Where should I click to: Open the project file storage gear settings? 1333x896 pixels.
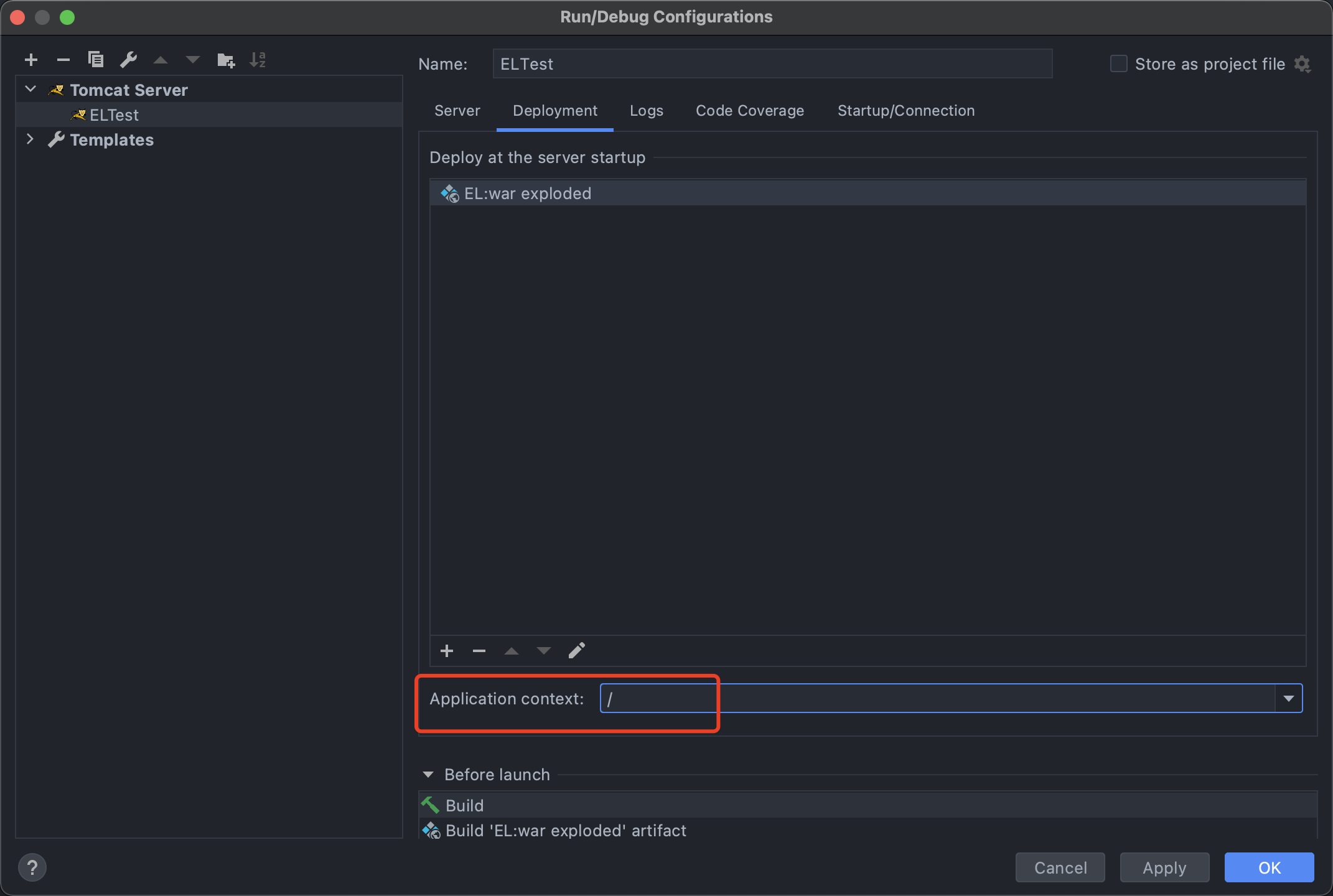tap(1303, 63)
